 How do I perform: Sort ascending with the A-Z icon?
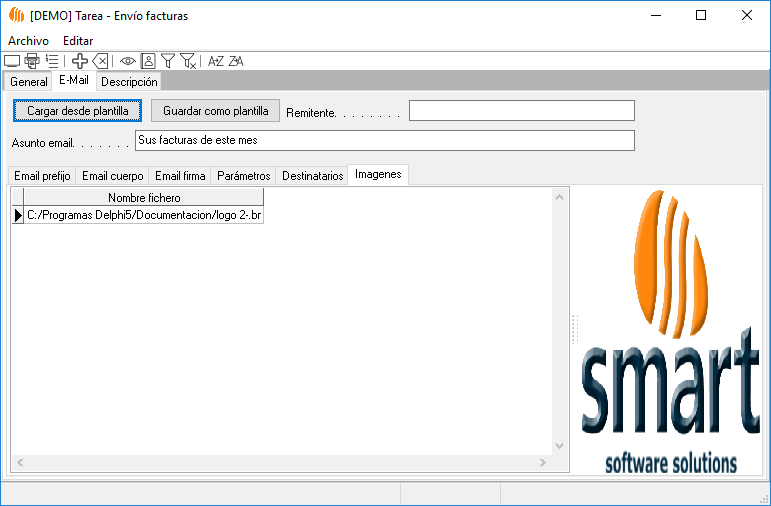coord(215,61)
